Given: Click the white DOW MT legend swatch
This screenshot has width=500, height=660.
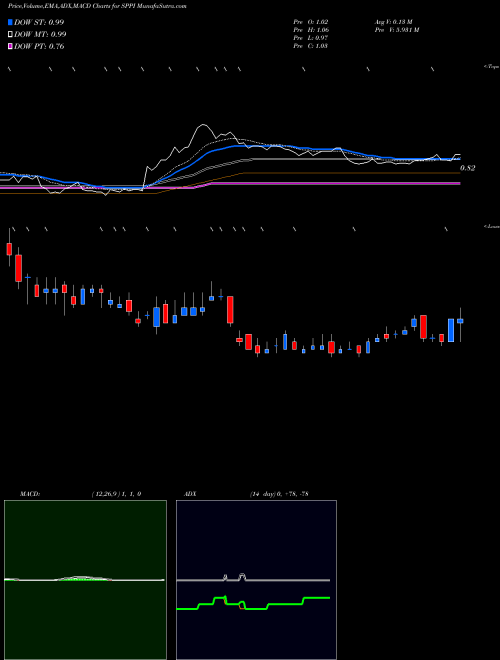Looking at the screenshot, I should (10, 34).
